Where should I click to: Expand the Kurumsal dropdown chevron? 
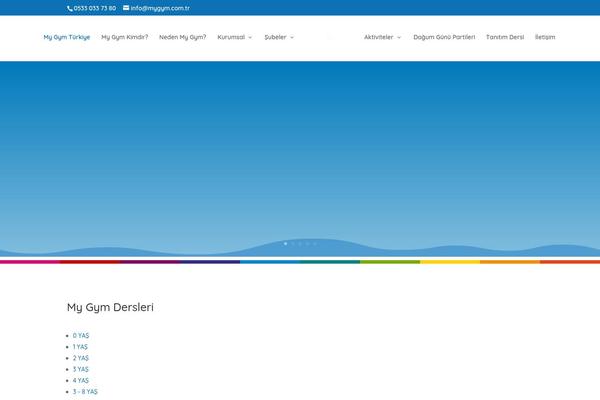pos(250,38)
